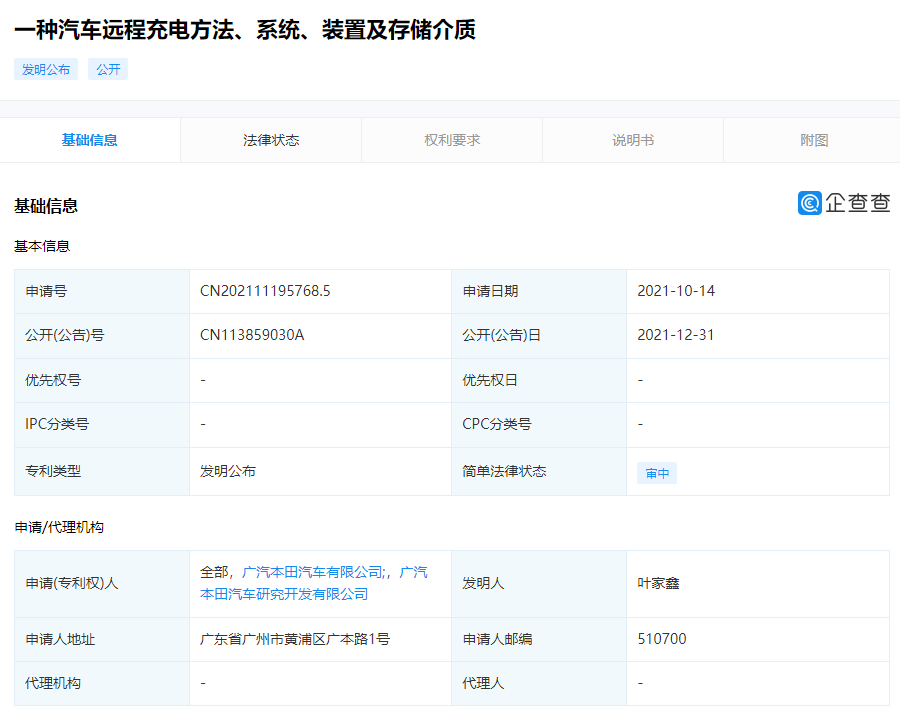The height and width of the screenshot is (720, 900).
Task: Go to the 附图 tab
Action: tap(814, 140)
